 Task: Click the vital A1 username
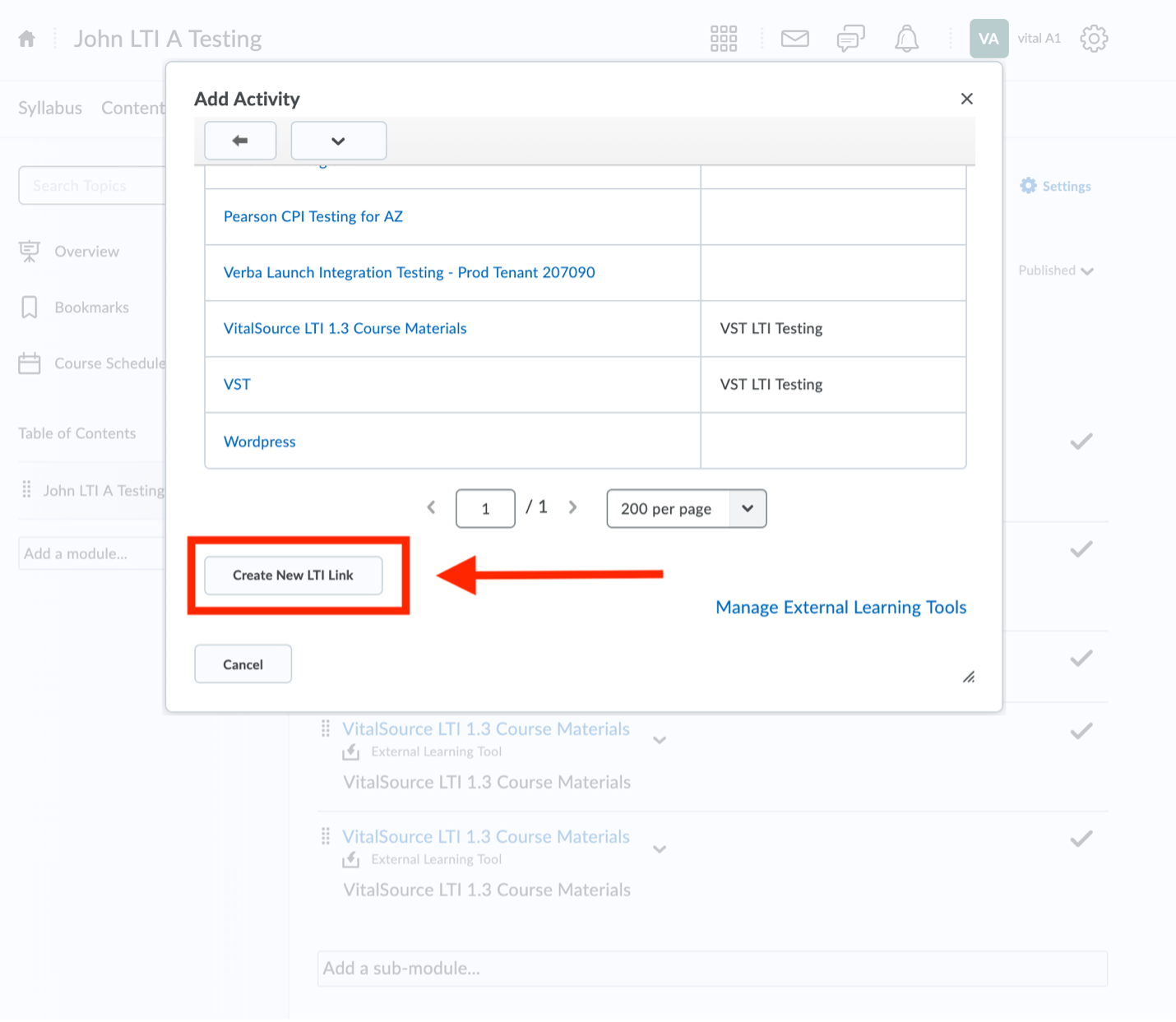[1039, 39]
